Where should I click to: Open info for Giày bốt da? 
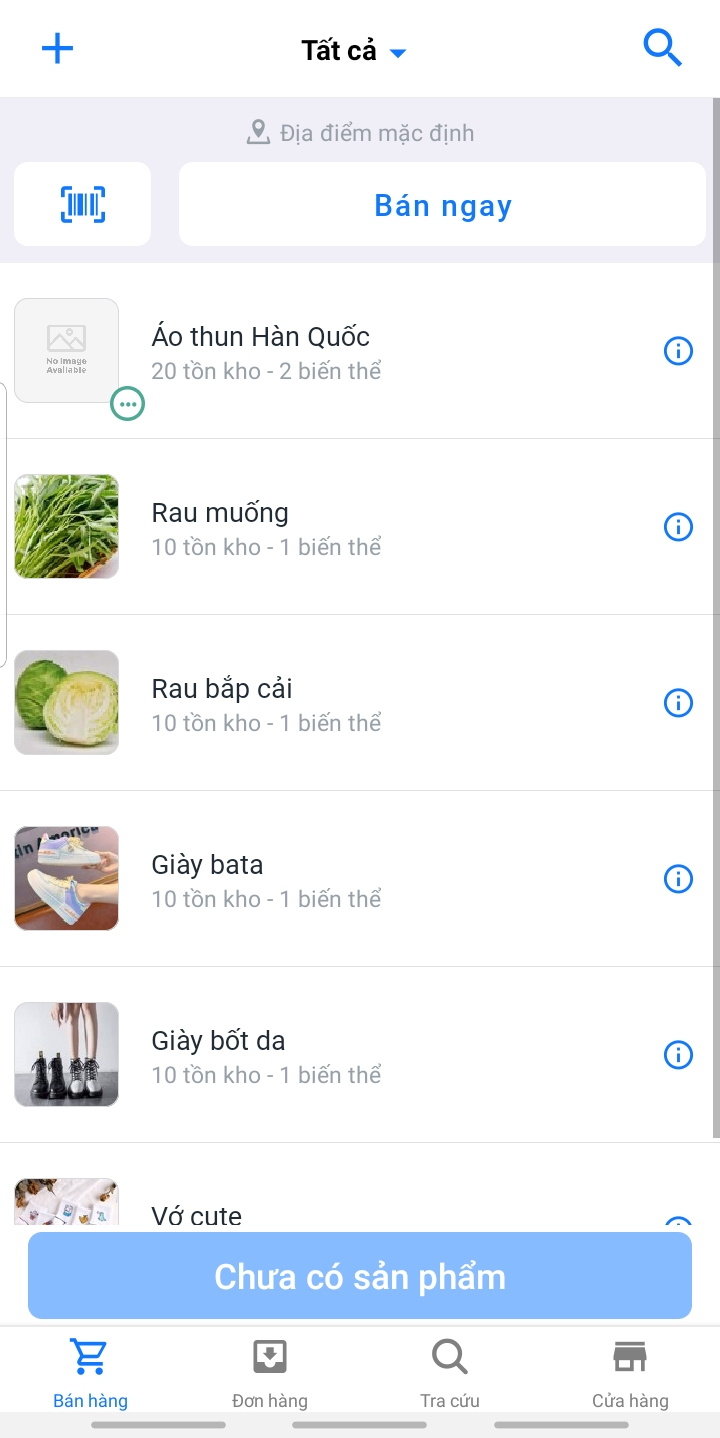(678, 1055)
